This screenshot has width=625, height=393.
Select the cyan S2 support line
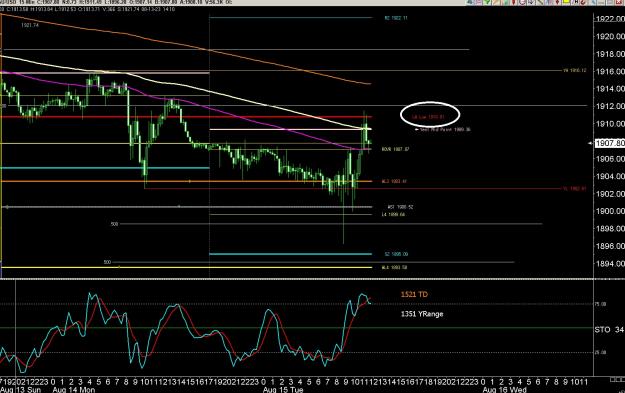[290, 254]
